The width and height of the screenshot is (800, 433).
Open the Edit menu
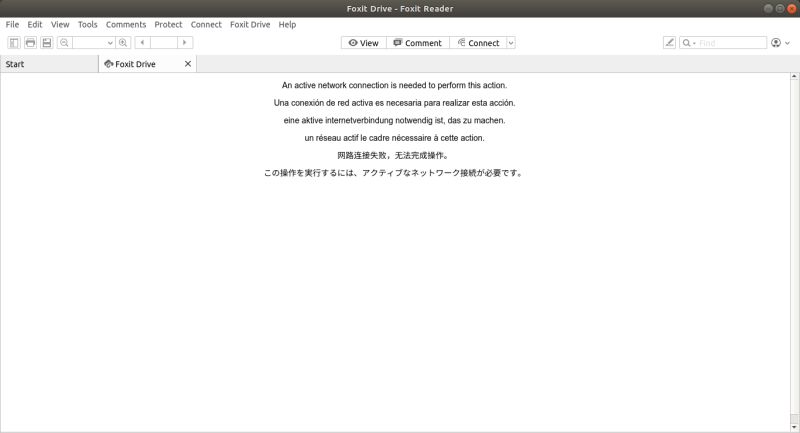pyautogui.click(x=35, y=24)
